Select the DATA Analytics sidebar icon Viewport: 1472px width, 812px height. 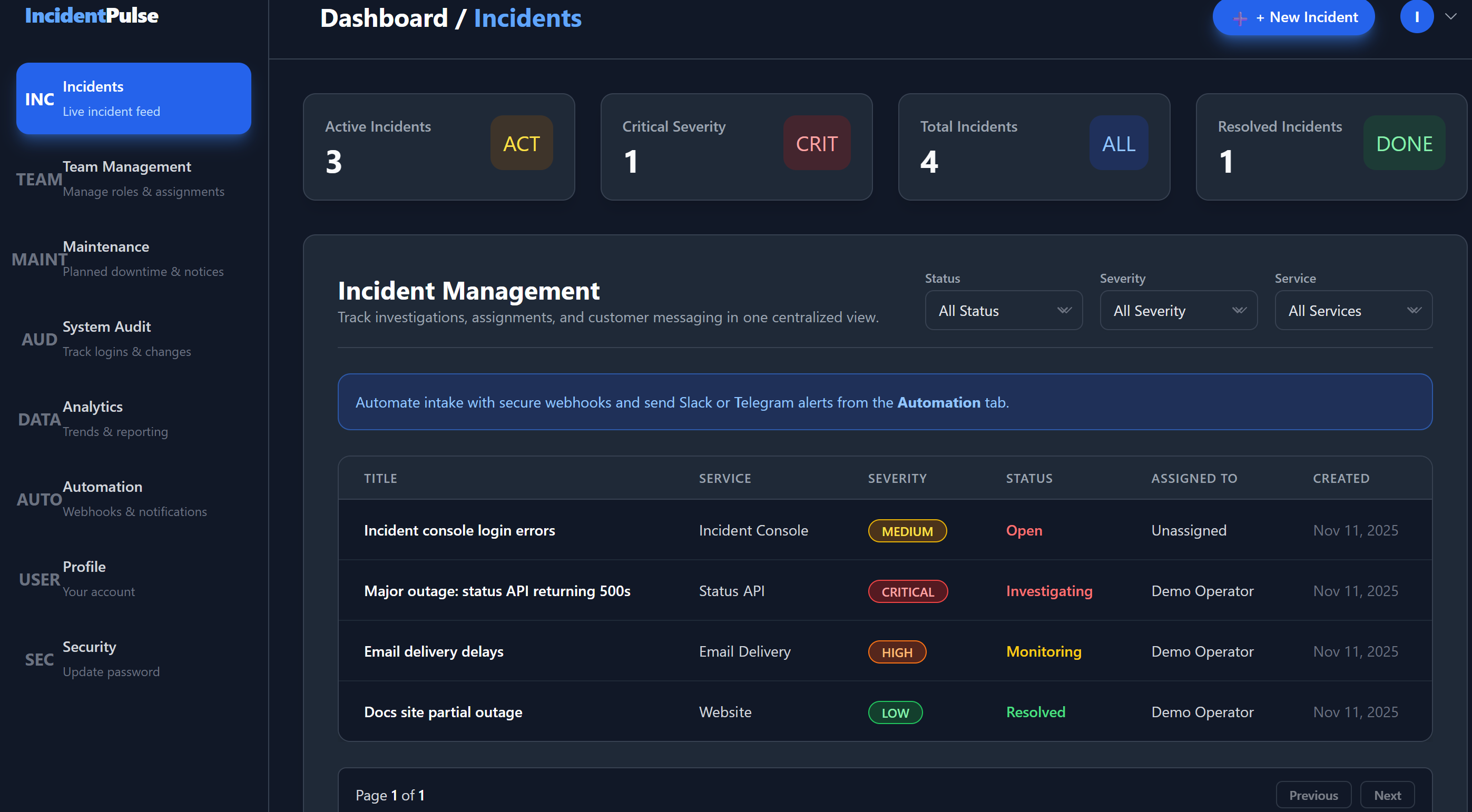tap(38, 419)
